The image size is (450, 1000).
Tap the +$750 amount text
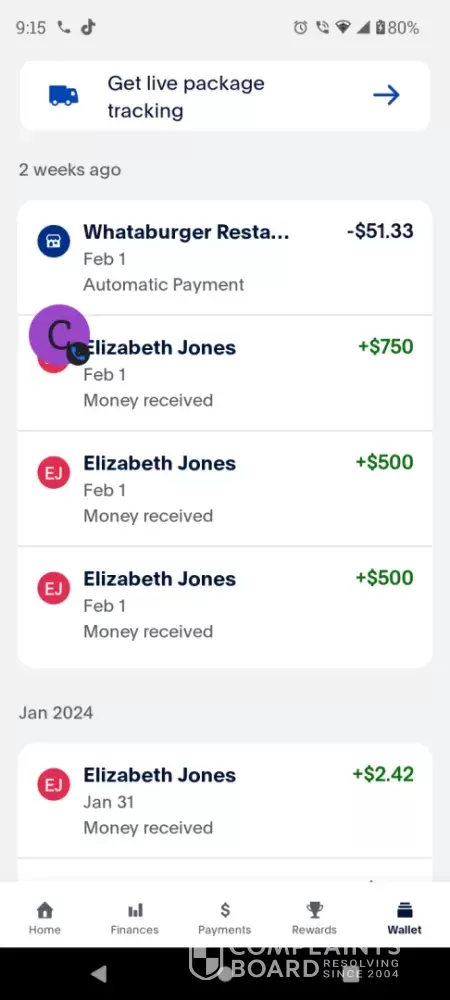click(386, 347)
